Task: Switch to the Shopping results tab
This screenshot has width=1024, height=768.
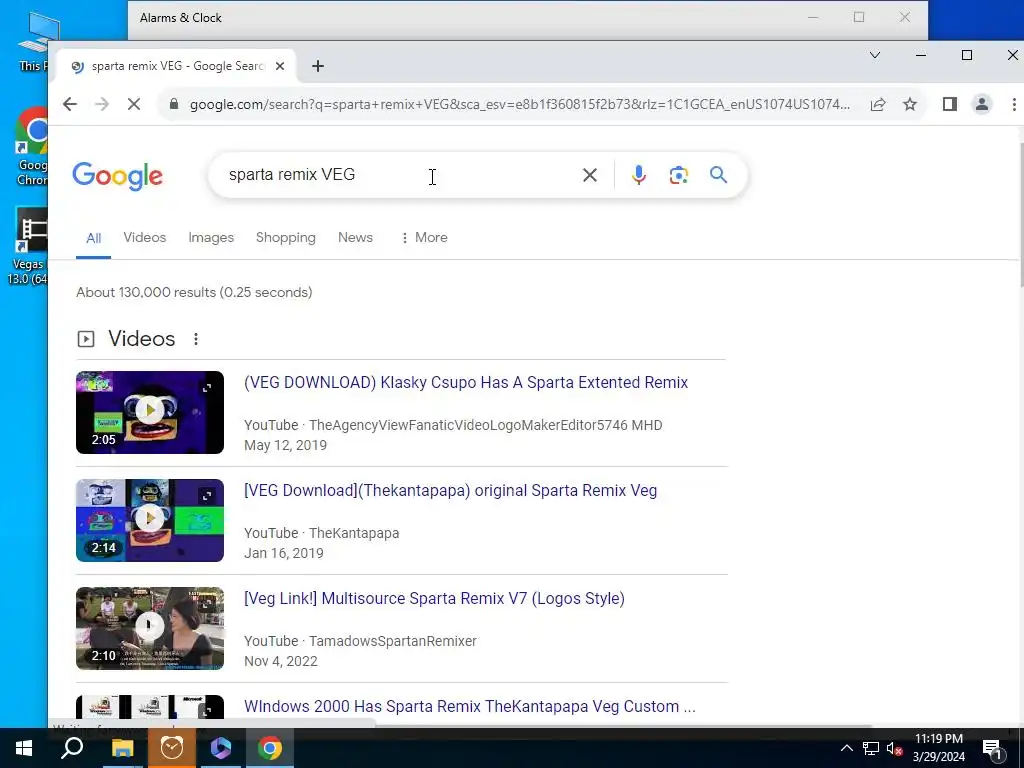Action: click(x=286, y=238)
